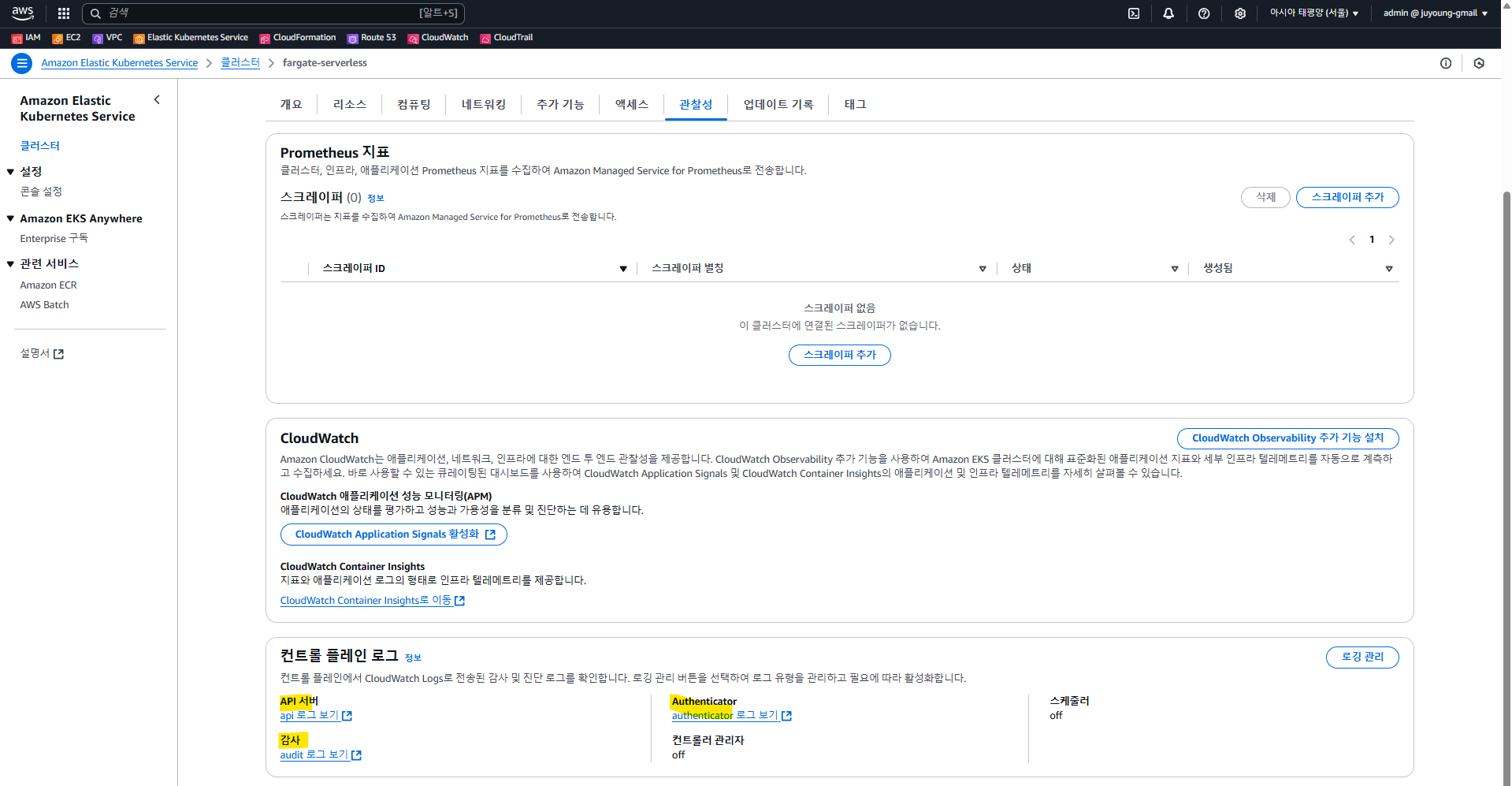
Task: Open Route 53 favorites shortcut
Action: coord(372,38)
